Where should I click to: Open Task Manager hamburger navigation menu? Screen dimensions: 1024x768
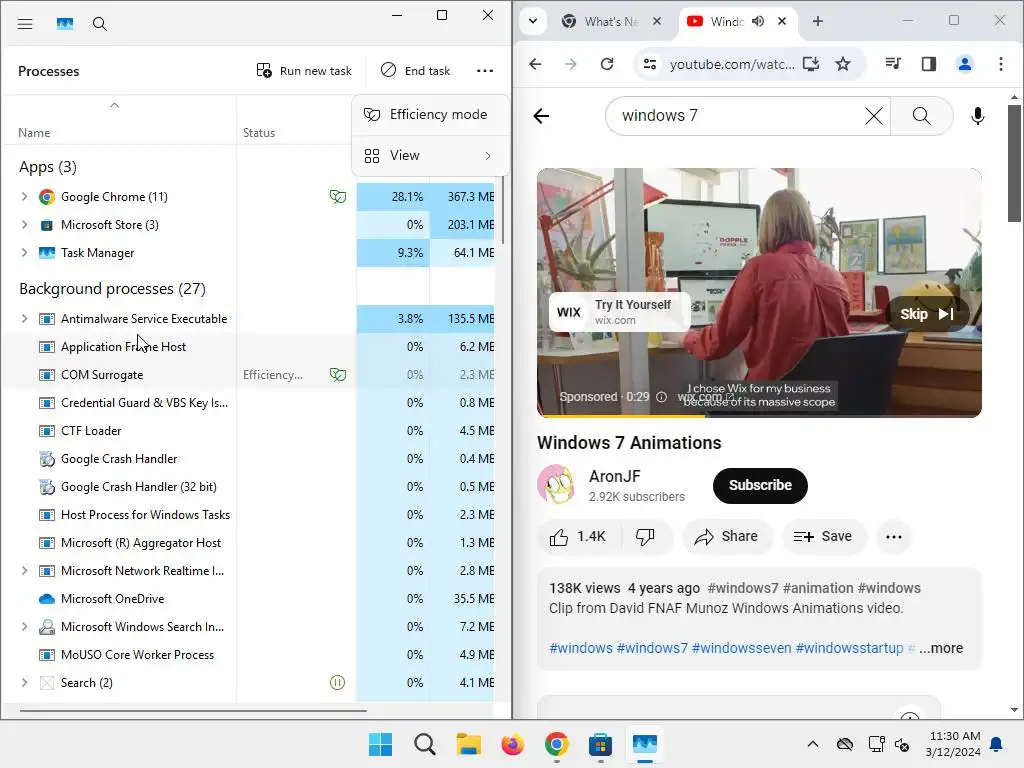[25, 24]
